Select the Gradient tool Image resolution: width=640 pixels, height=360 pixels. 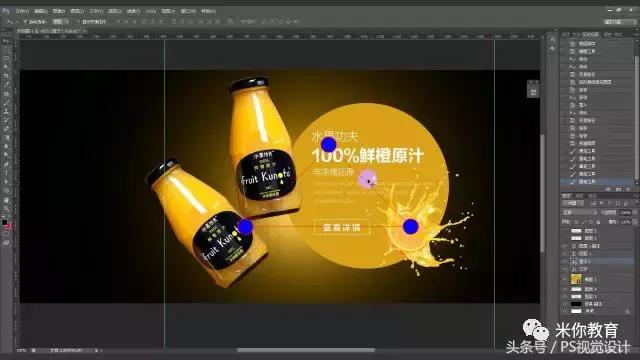[x=6, y=138]
